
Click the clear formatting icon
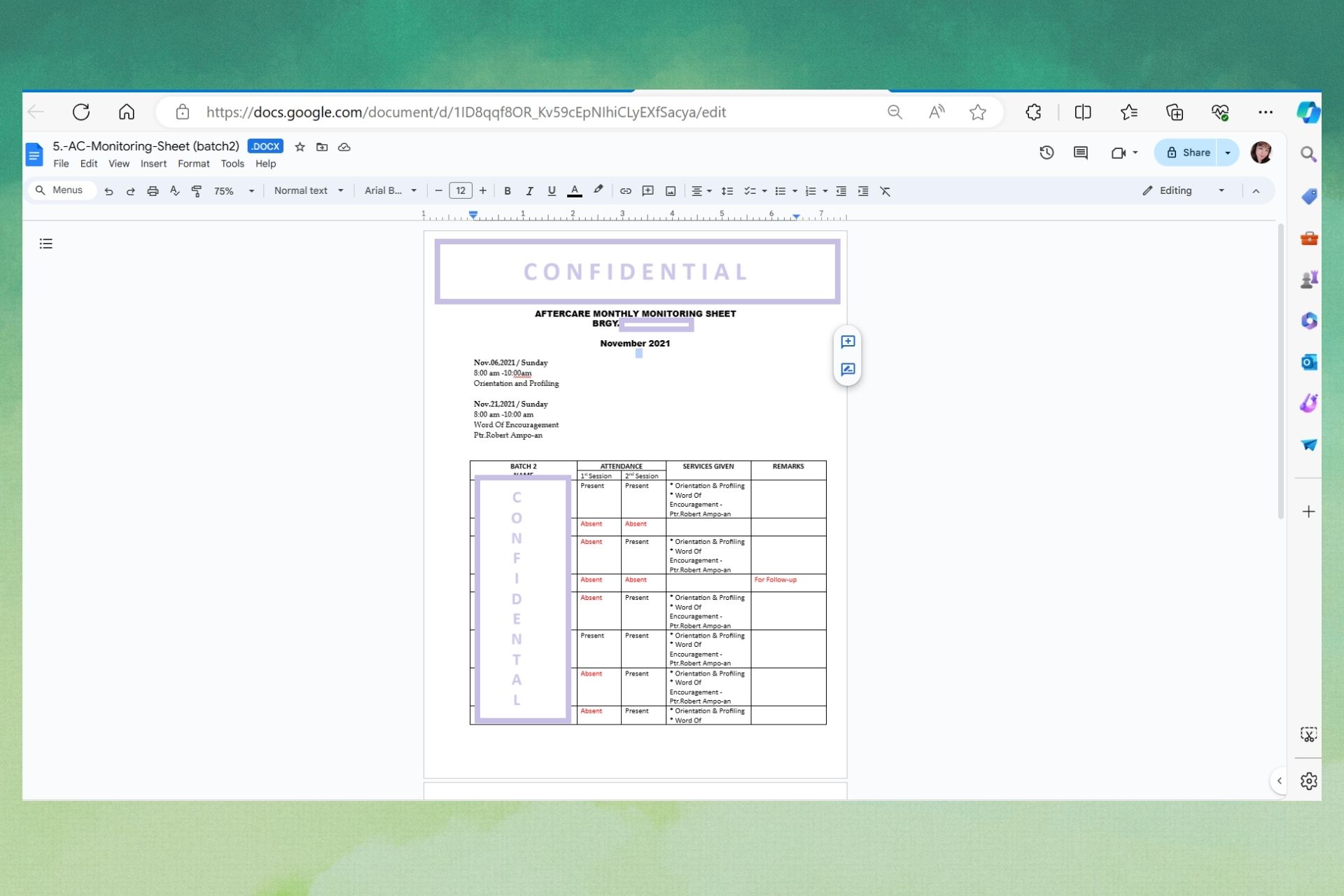885,191
